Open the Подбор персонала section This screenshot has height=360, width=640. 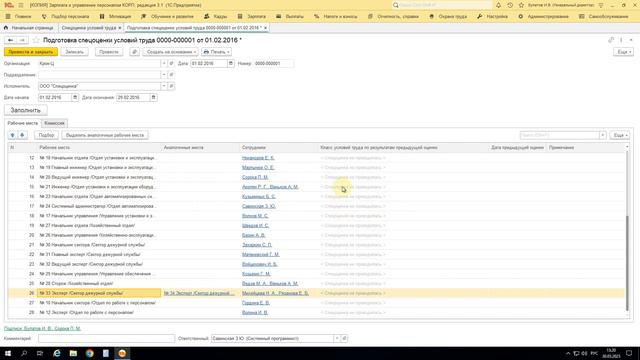65,16
